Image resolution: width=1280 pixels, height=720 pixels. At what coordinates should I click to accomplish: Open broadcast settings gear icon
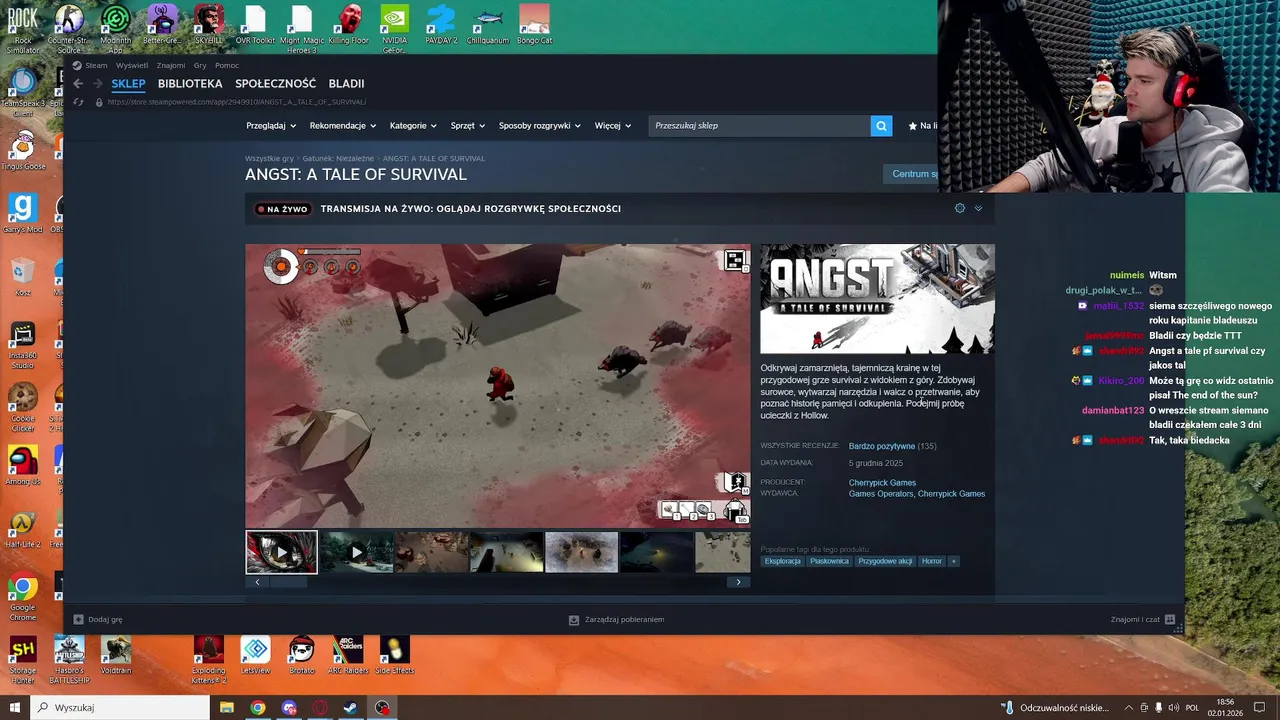(960, 208)
